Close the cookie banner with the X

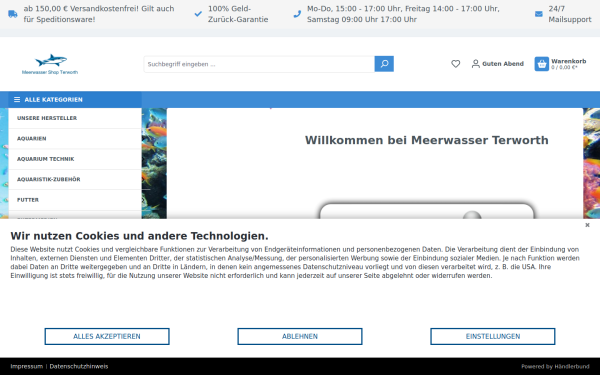tap(587, 225)
